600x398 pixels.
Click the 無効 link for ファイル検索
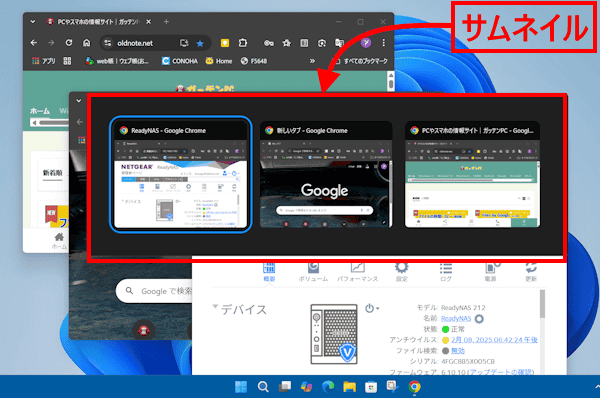point(458,351)
